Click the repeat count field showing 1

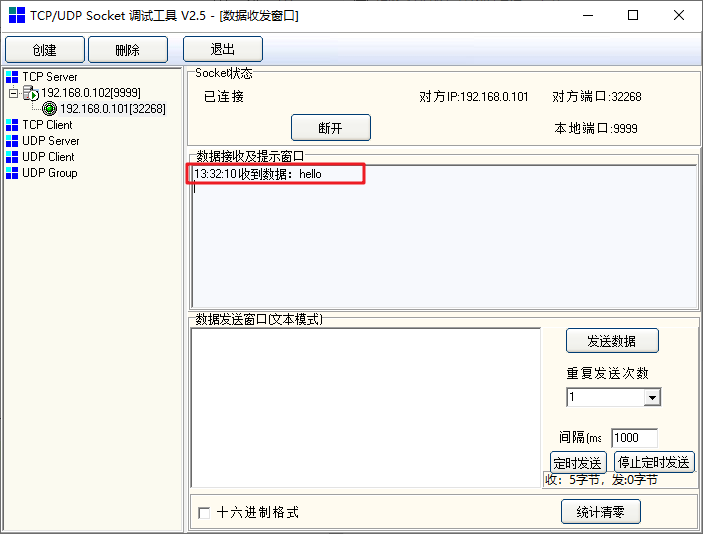click(606, 397)
